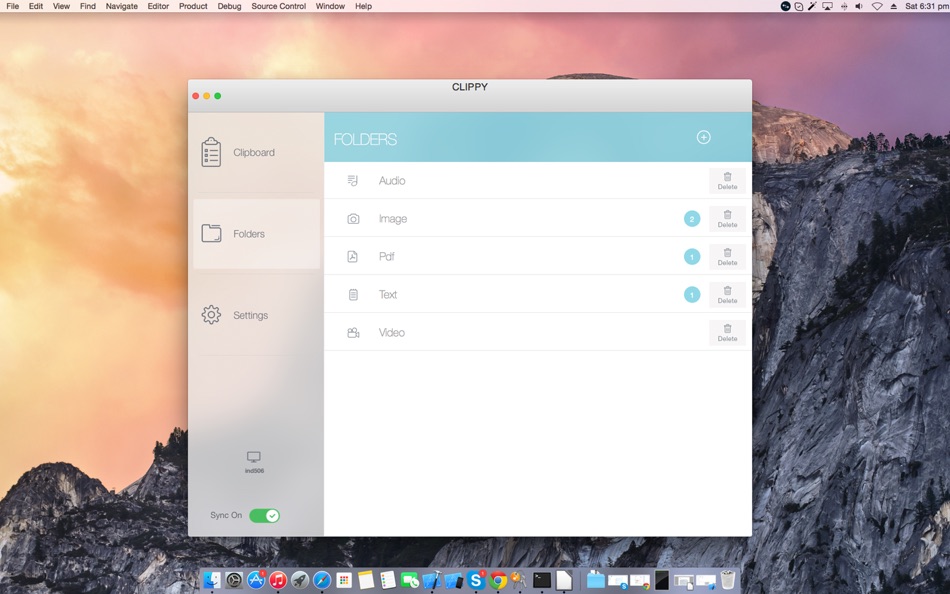
Task: Open Terminal from the dock
Action: point(542,580)
